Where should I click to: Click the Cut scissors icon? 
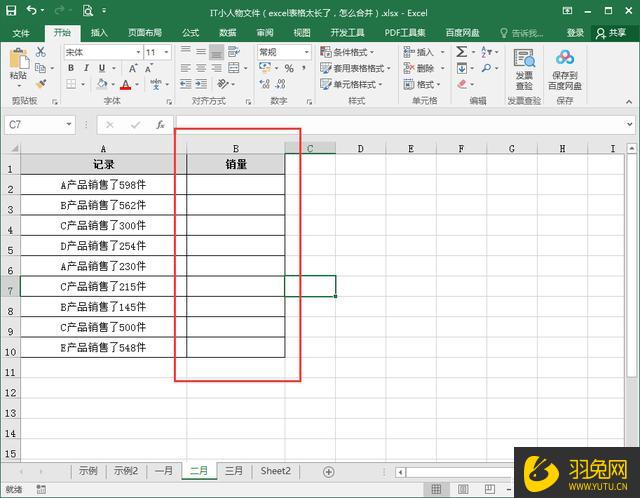40,52
